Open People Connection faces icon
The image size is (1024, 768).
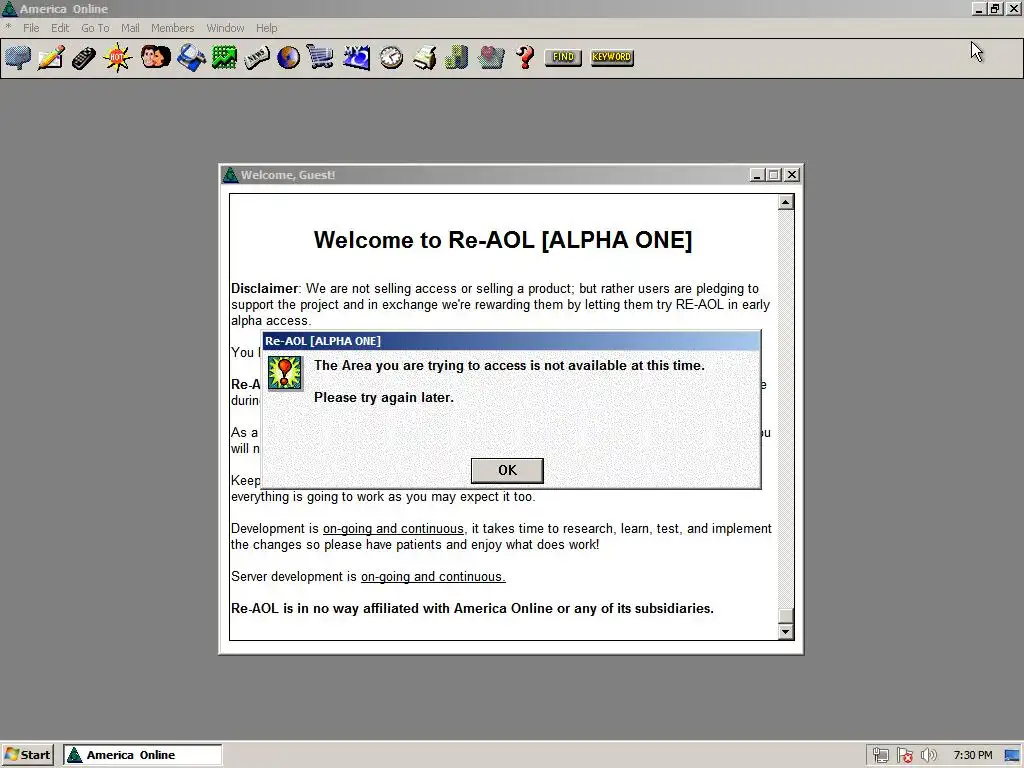click(155, 57)
